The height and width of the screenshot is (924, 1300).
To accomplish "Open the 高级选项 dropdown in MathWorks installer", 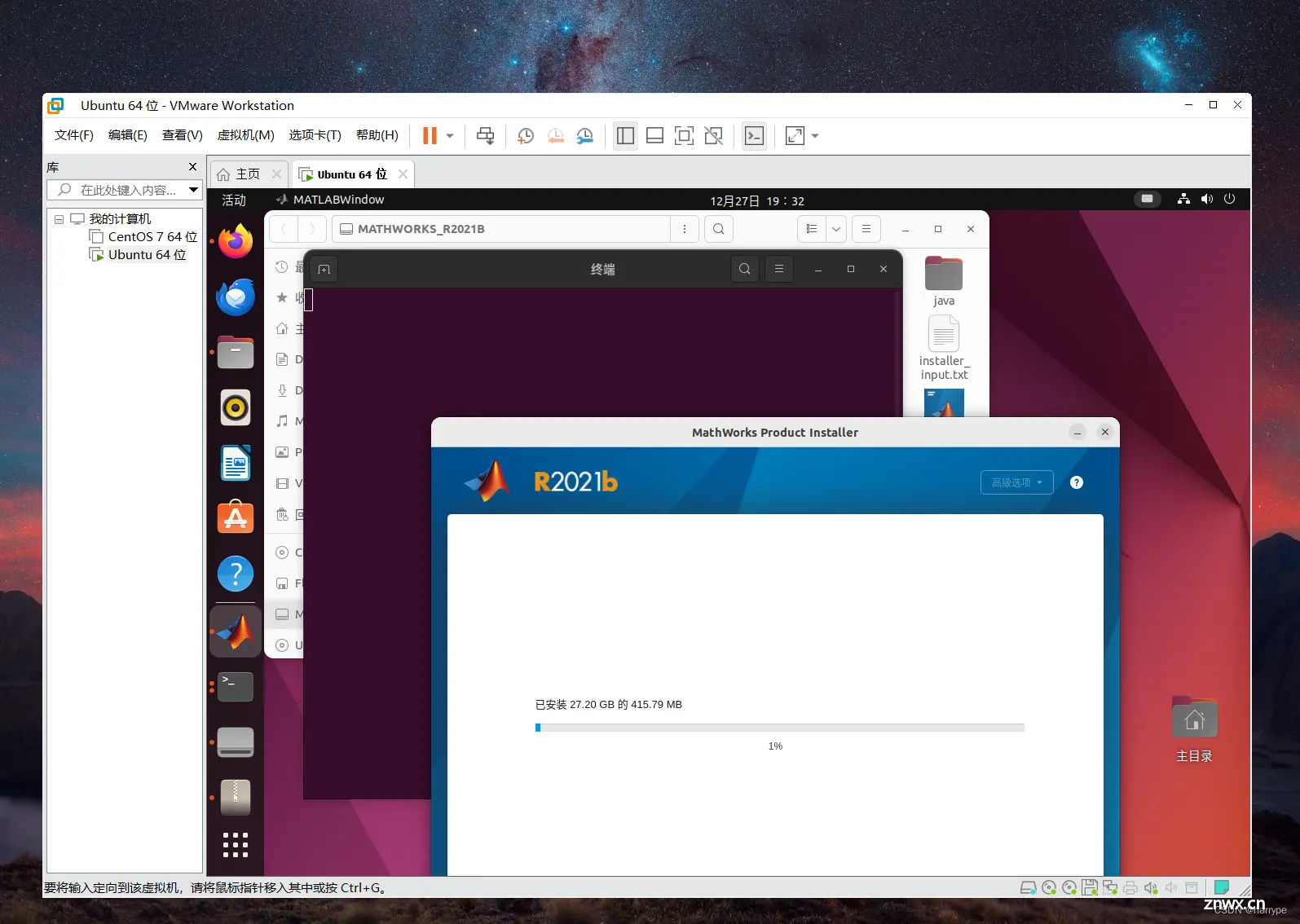I will click(x=1017, y=482).
